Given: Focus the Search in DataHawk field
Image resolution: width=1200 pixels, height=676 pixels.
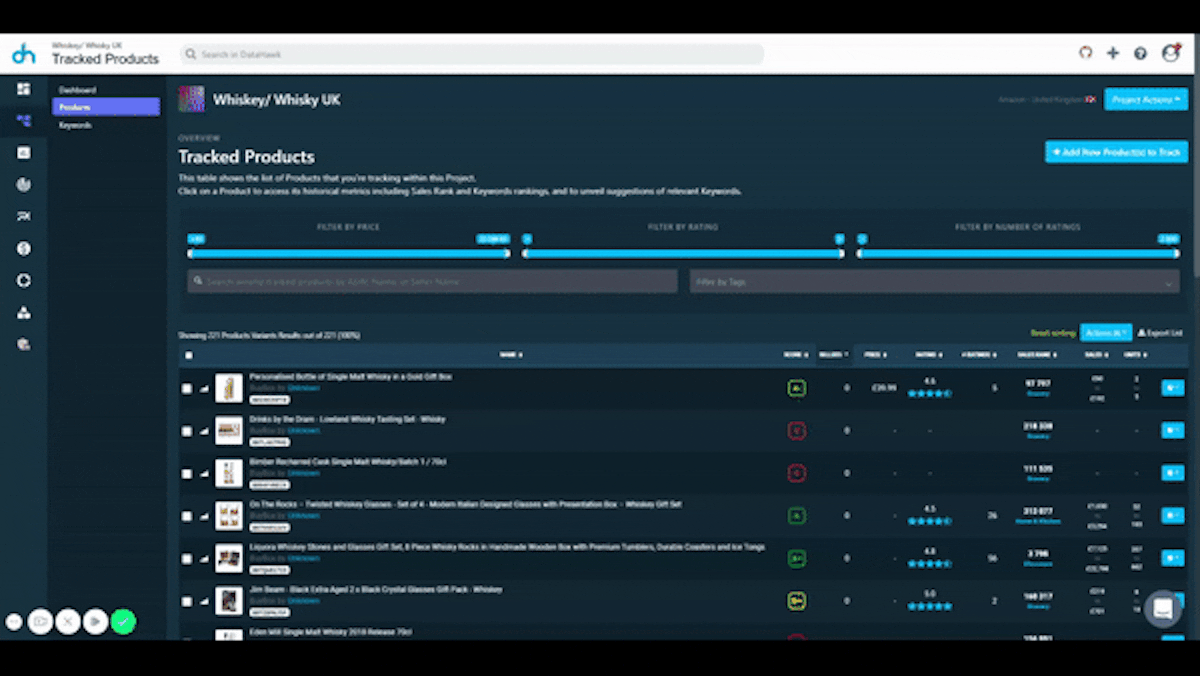Looking at the screenshot, I should (472, 54).
